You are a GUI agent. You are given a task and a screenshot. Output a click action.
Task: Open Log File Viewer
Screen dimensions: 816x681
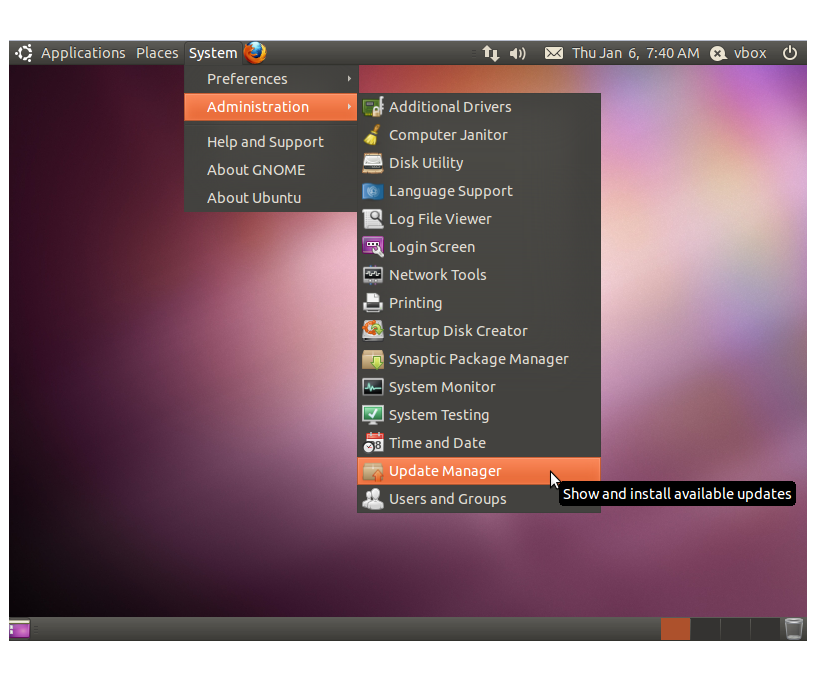(x=479, y=219)
